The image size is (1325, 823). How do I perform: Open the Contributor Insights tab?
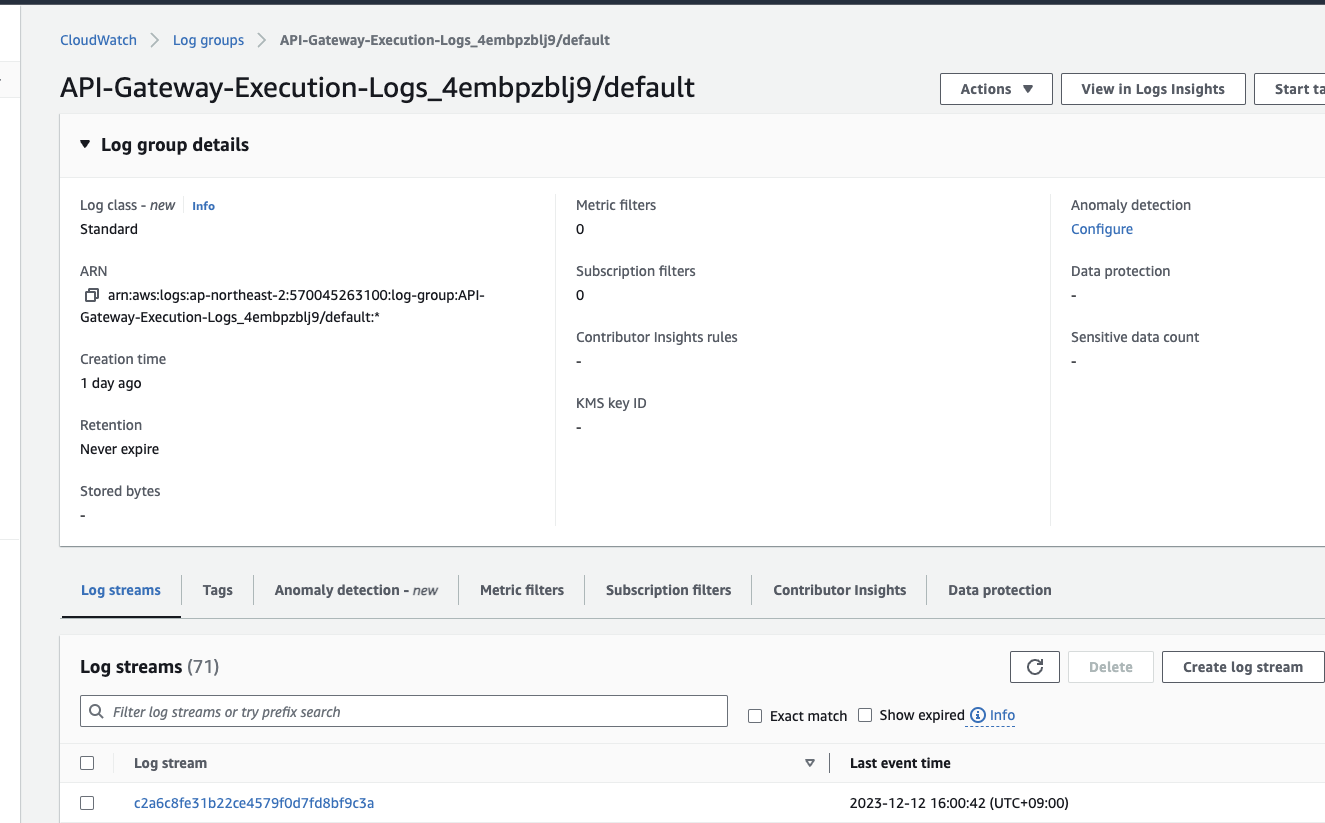click(x=840, y=590)
